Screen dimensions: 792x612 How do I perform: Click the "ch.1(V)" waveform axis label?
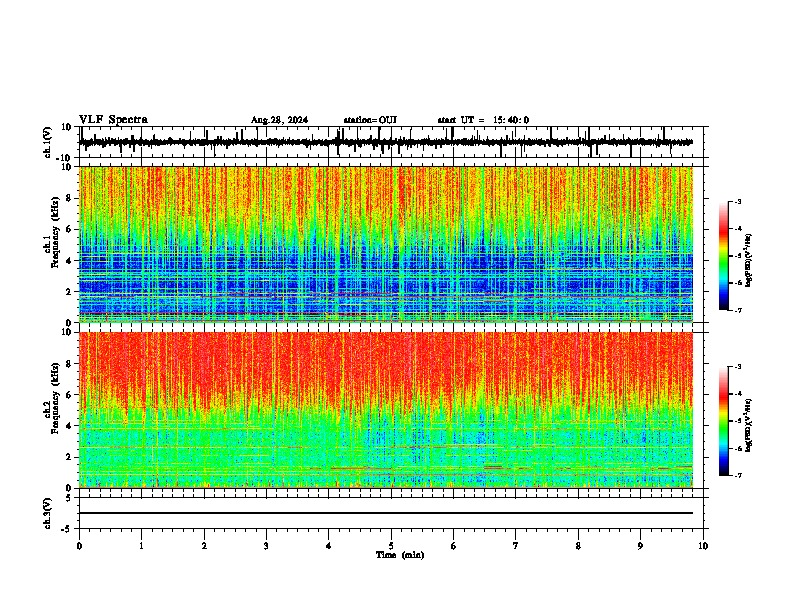48,142
